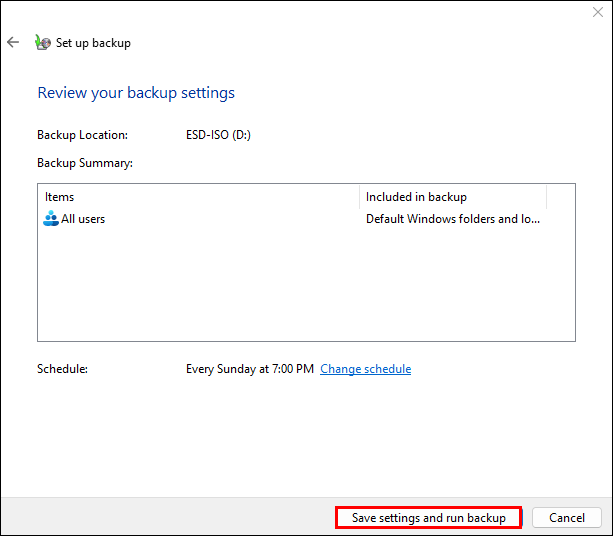Image resolution: width=613 pixels, height=536 pixels.
Task: Open the Change schedule link
Action: click(365, 369)
